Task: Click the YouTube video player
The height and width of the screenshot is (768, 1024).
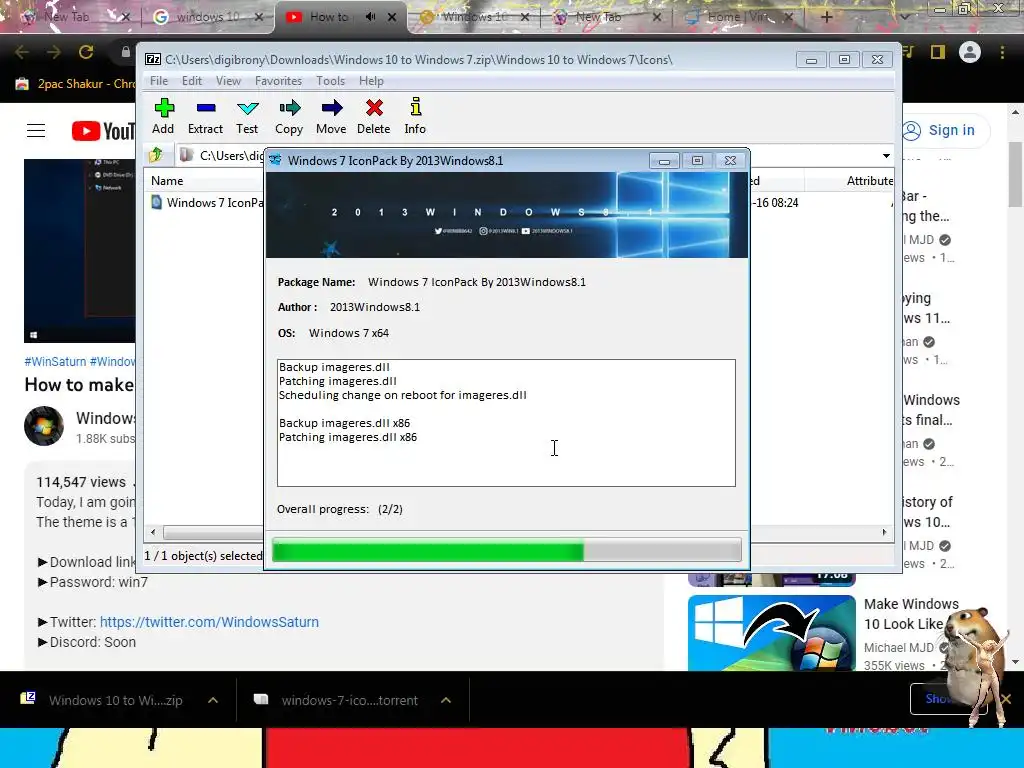Action: pos(80,250)
